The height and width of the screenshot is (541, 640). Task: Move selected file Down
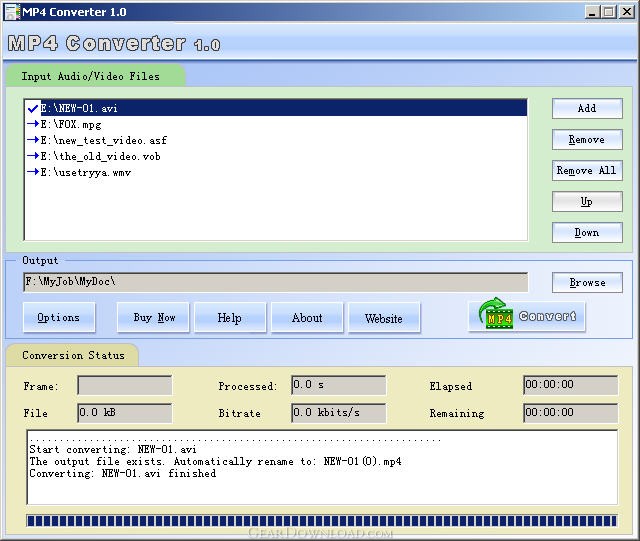pos(587,232)
